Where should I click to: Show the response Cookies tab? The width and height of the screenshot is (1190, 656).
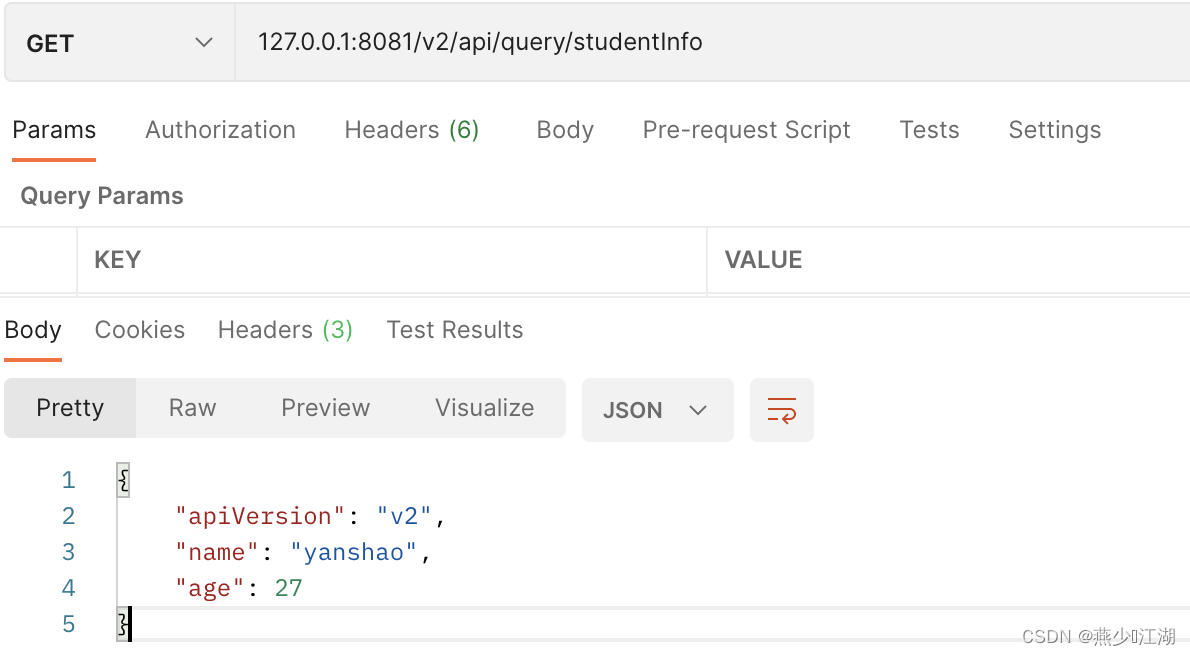(x=140, y=330)
